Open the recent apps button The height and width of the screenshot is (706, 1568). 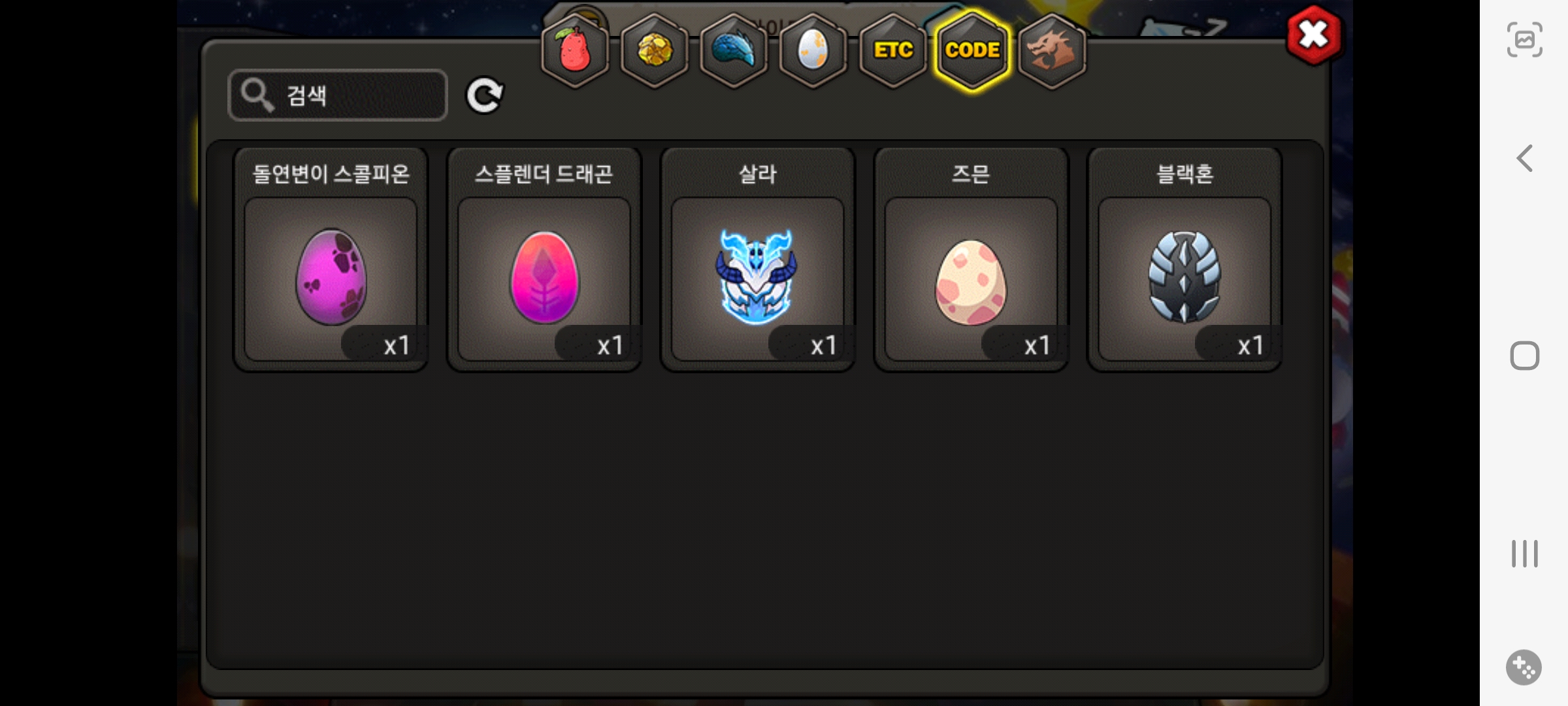tap(1524, 553)
